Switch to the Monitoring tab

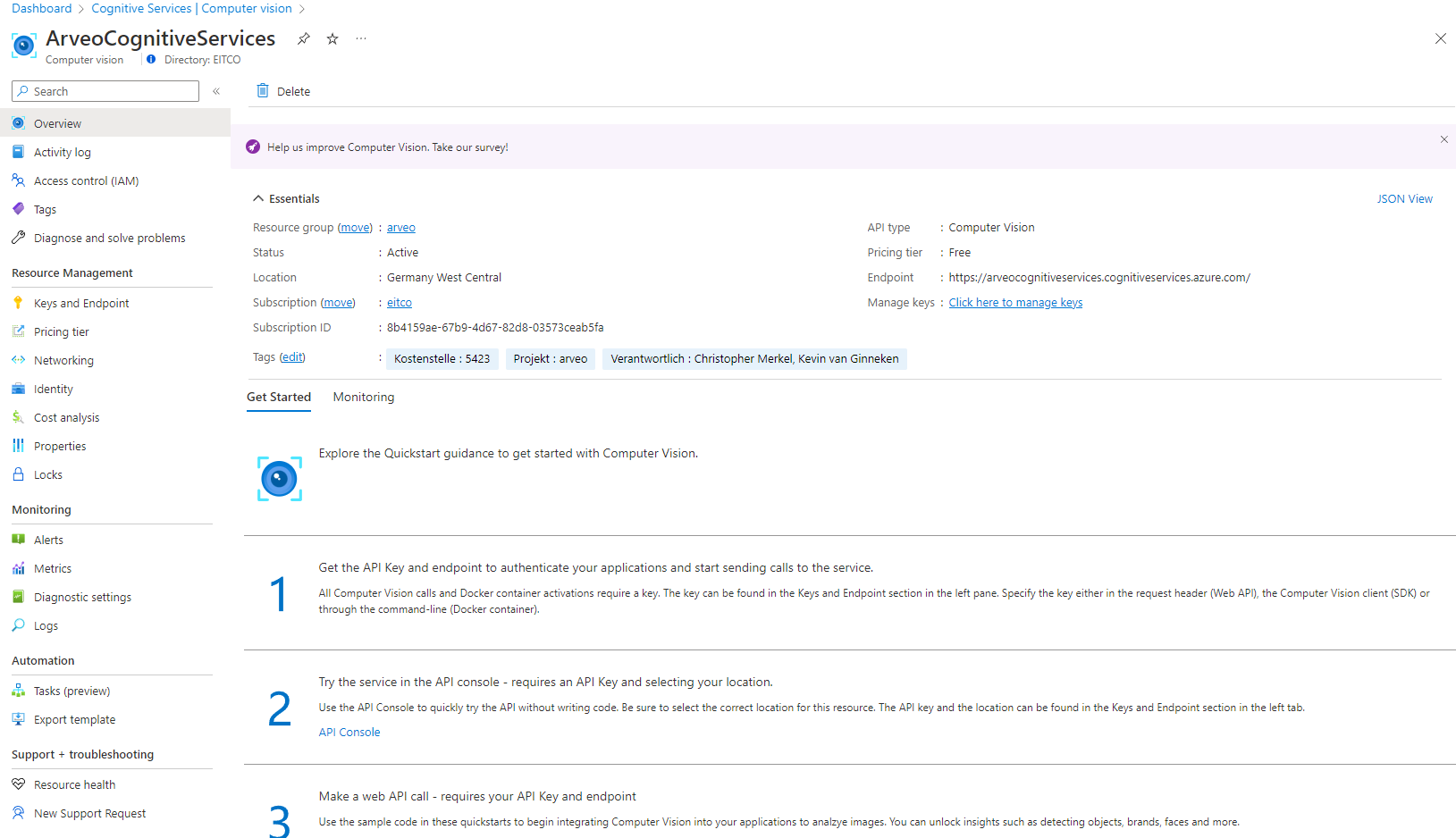tap(364, 397)
